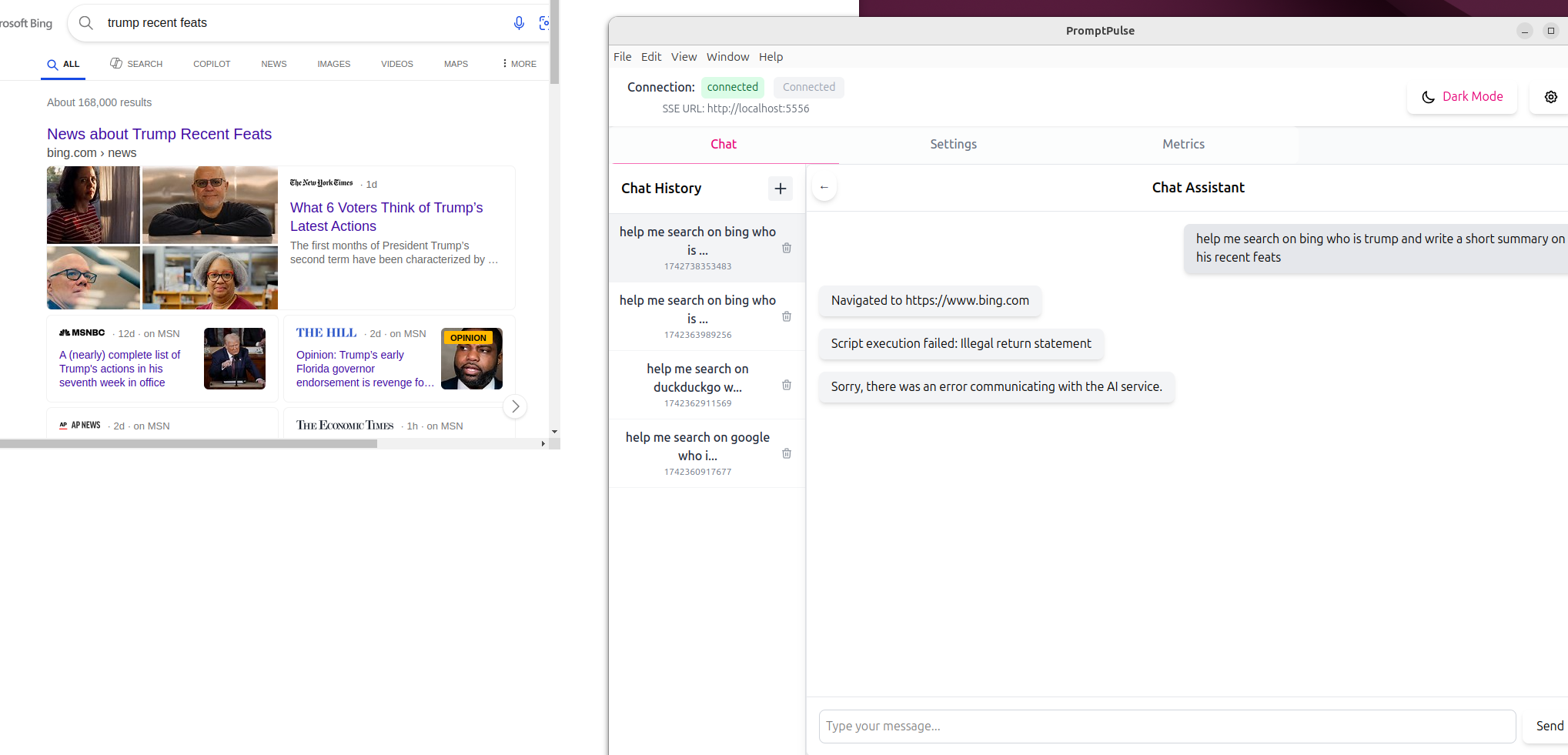This screenshot has height=755, width=1568.
Task: Expand the MORE menu in Bing
Action: (520, 64)
